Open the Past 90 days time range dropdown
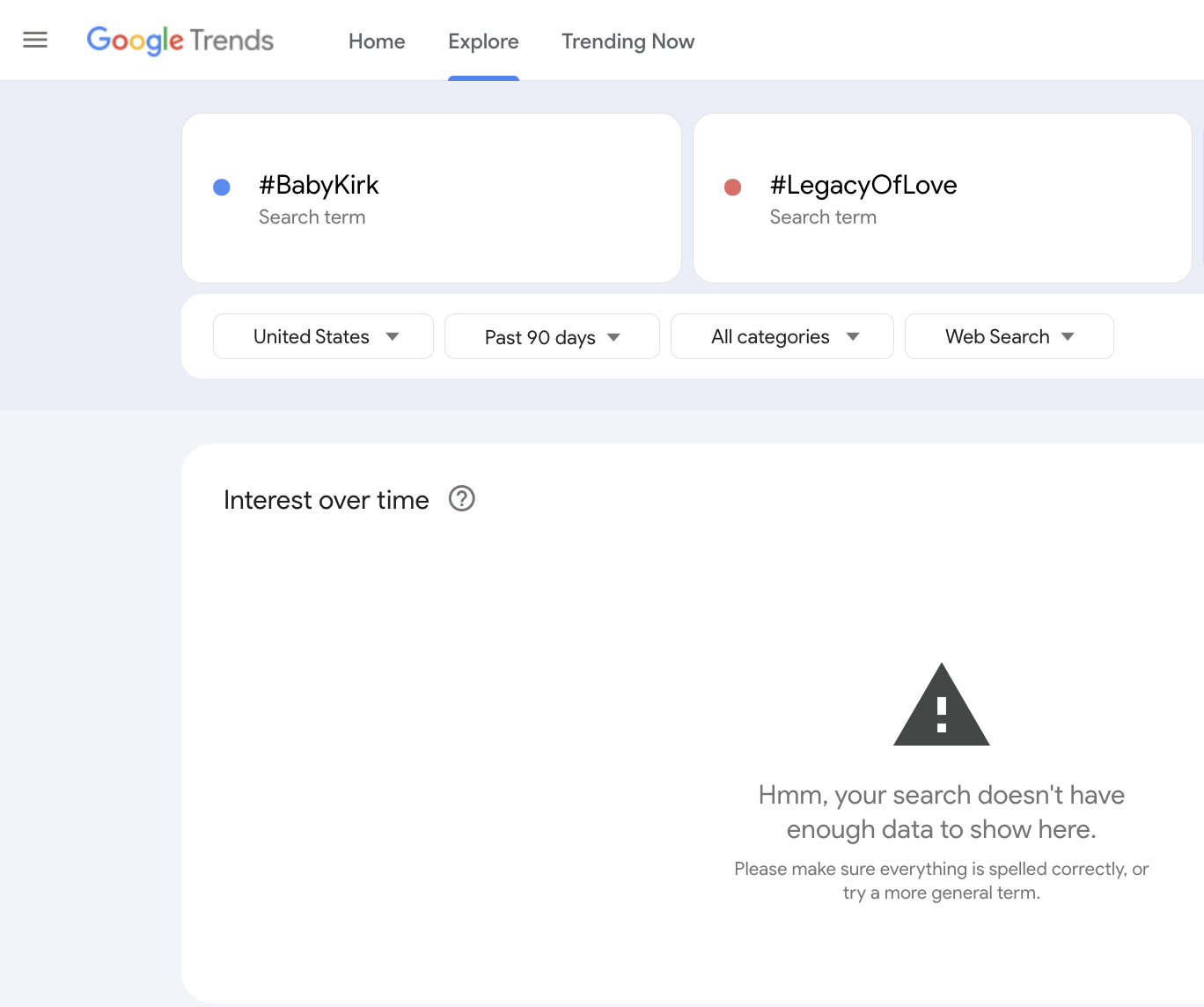Image resolution: width=1204 pixels, height=1007 pixels. tap(552, 337)
